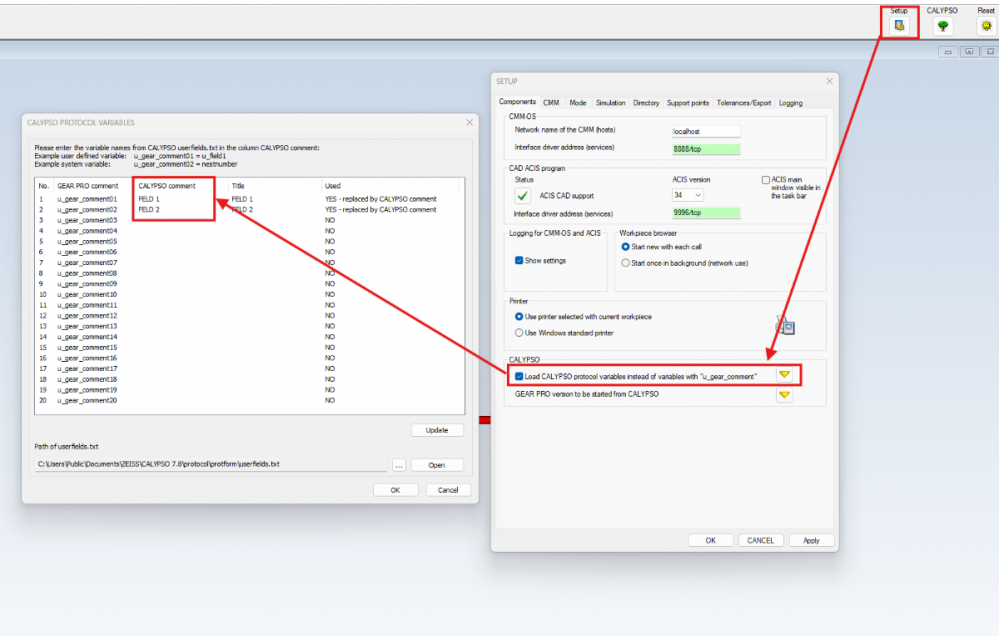The width and height of the screenshot is (999, 636).
Task: Switch to the Components tab
Action: (517, 102)
